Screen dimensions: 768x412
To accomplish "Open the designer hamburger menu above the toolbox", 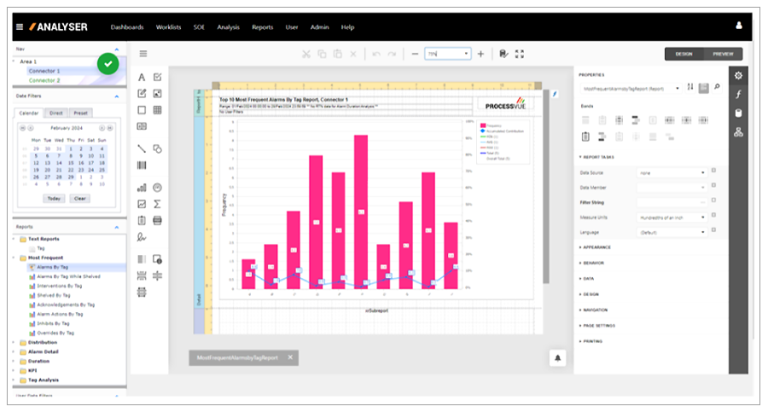I will click(143, 53).
